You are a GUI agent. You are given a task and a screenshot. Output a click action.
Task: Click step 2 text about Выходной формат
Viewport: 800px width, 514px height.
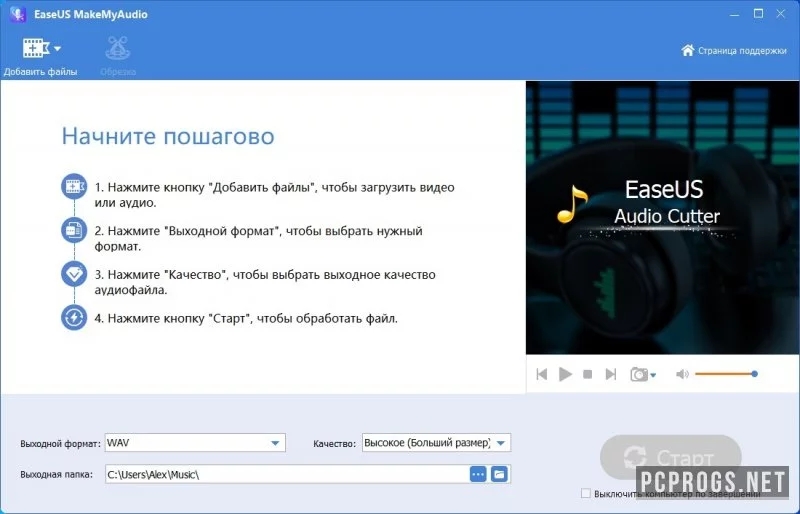[x=258, y=238]
